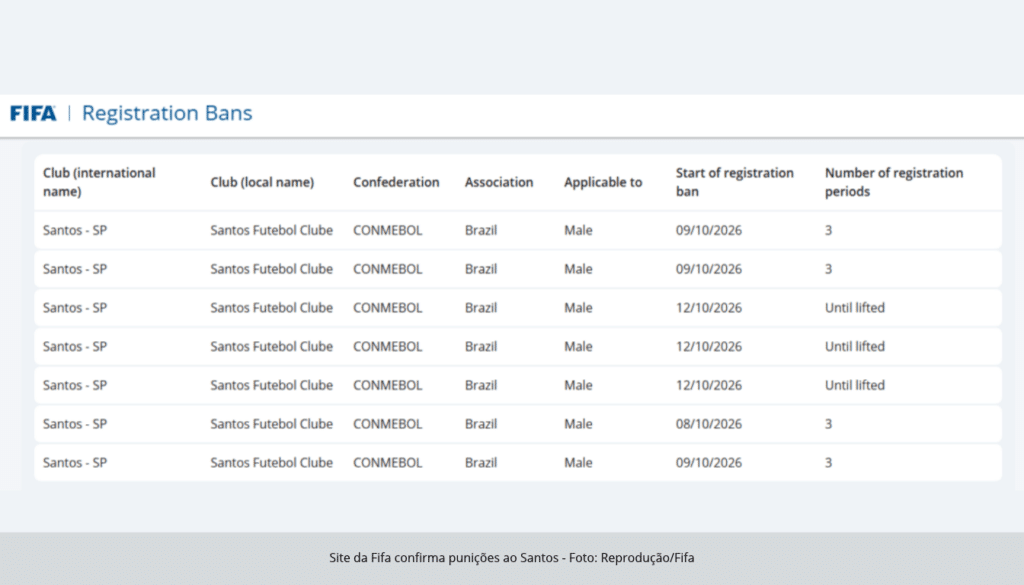Image resolution: width=1024 pixels, height=585 pixels.
Task: Click the 08/10/2026 start date cell
Action: [709, 424]
